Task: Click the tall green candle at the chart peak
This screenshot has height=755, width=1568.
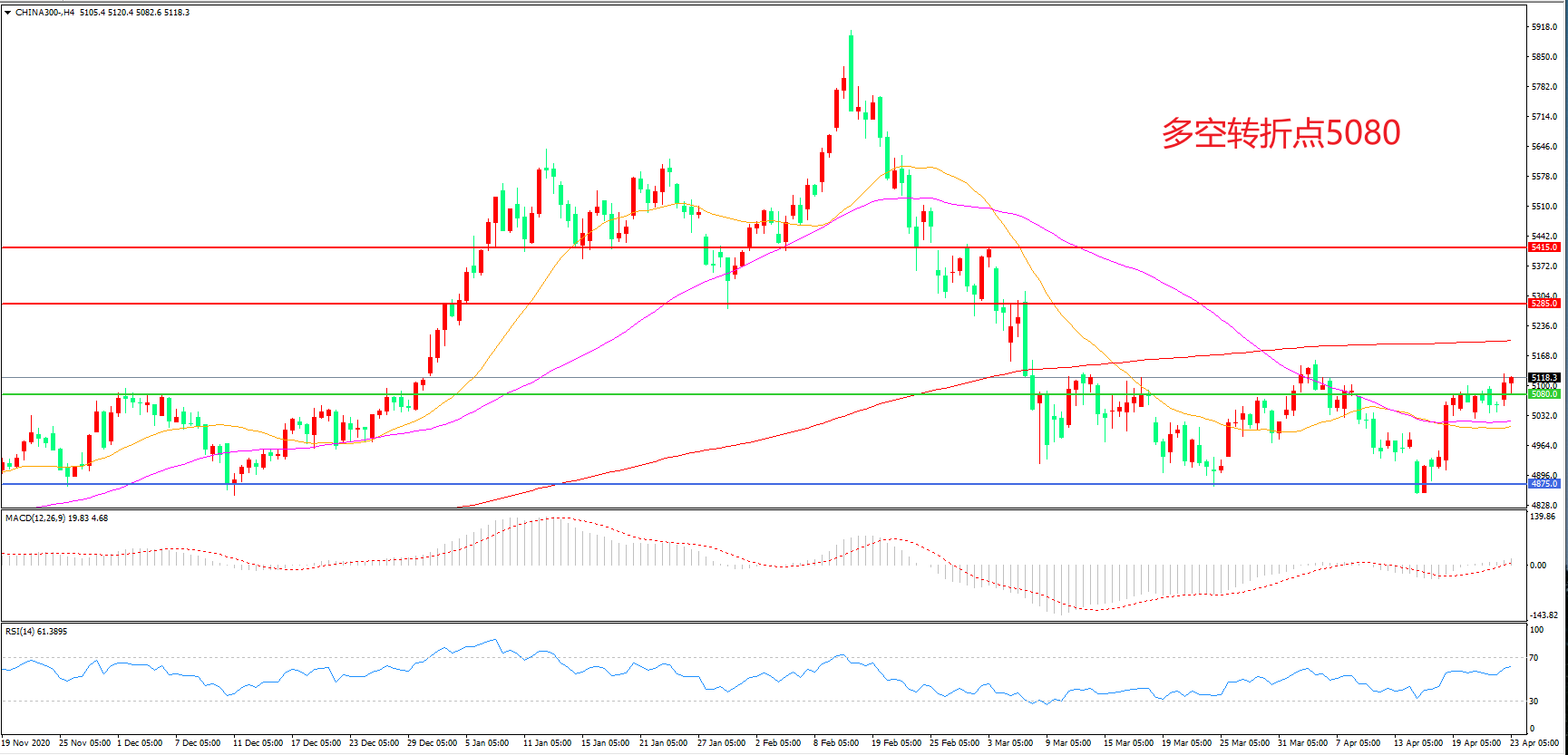Action: [851, 71]
